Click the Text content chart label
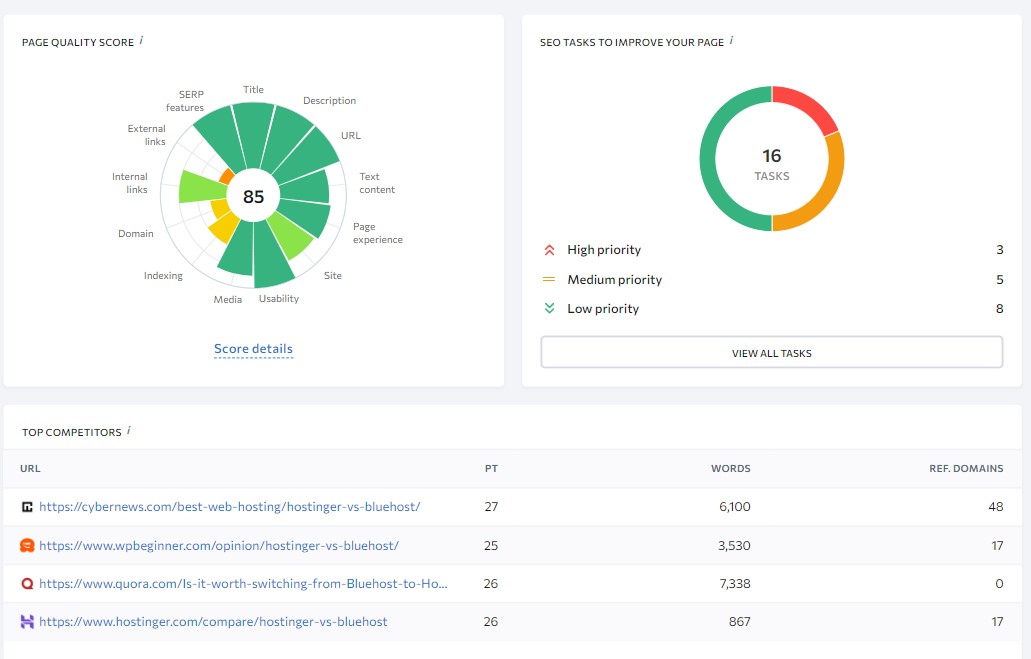 pos(377,183)
